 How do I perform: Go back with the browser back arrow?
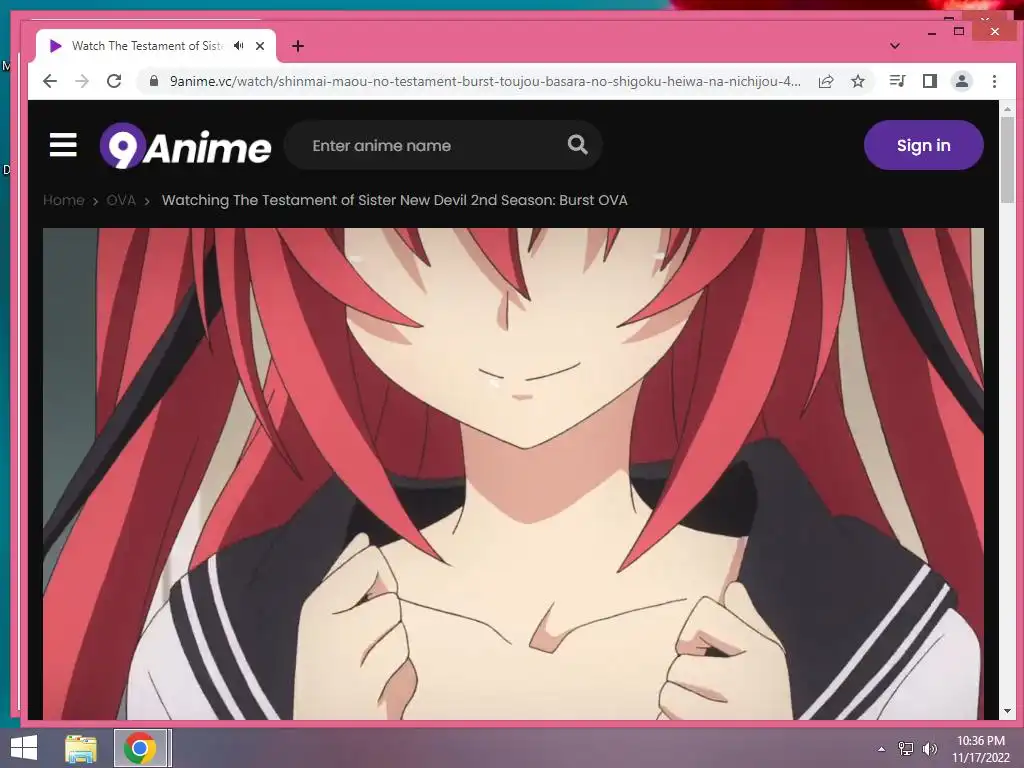(50, 81)
